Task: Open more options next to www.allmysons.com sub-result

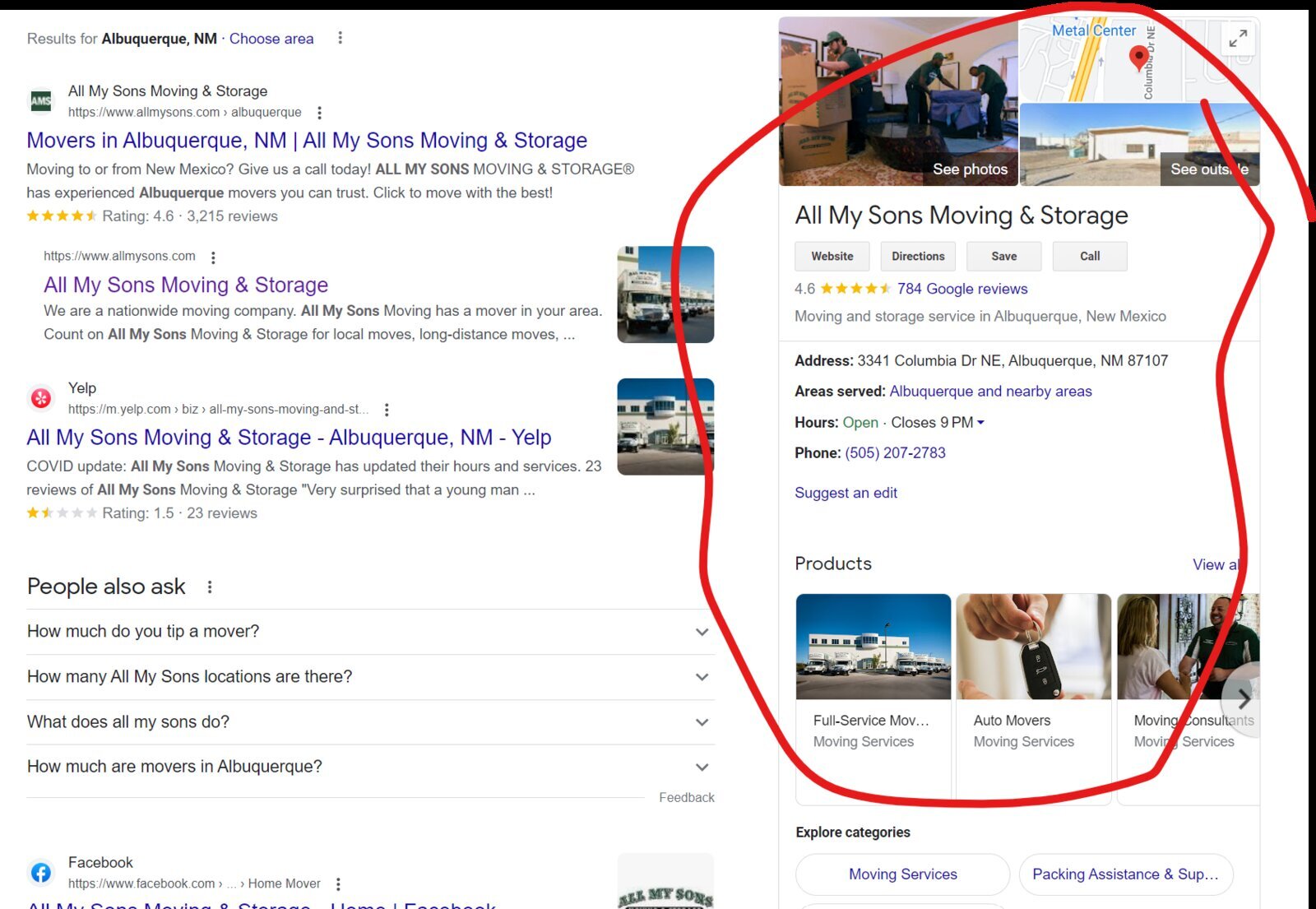Action: point(213,257)
